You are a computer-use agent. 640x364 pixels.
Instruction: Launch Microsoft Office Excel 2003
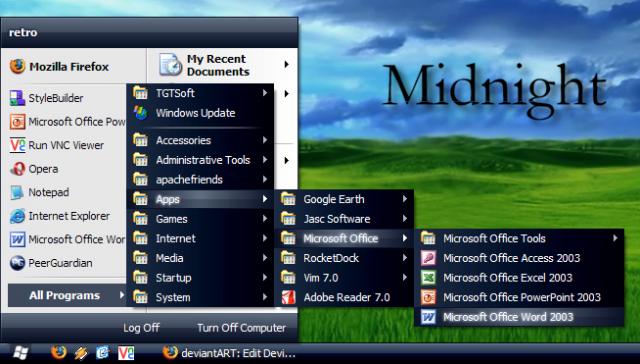tap(519, 278)
